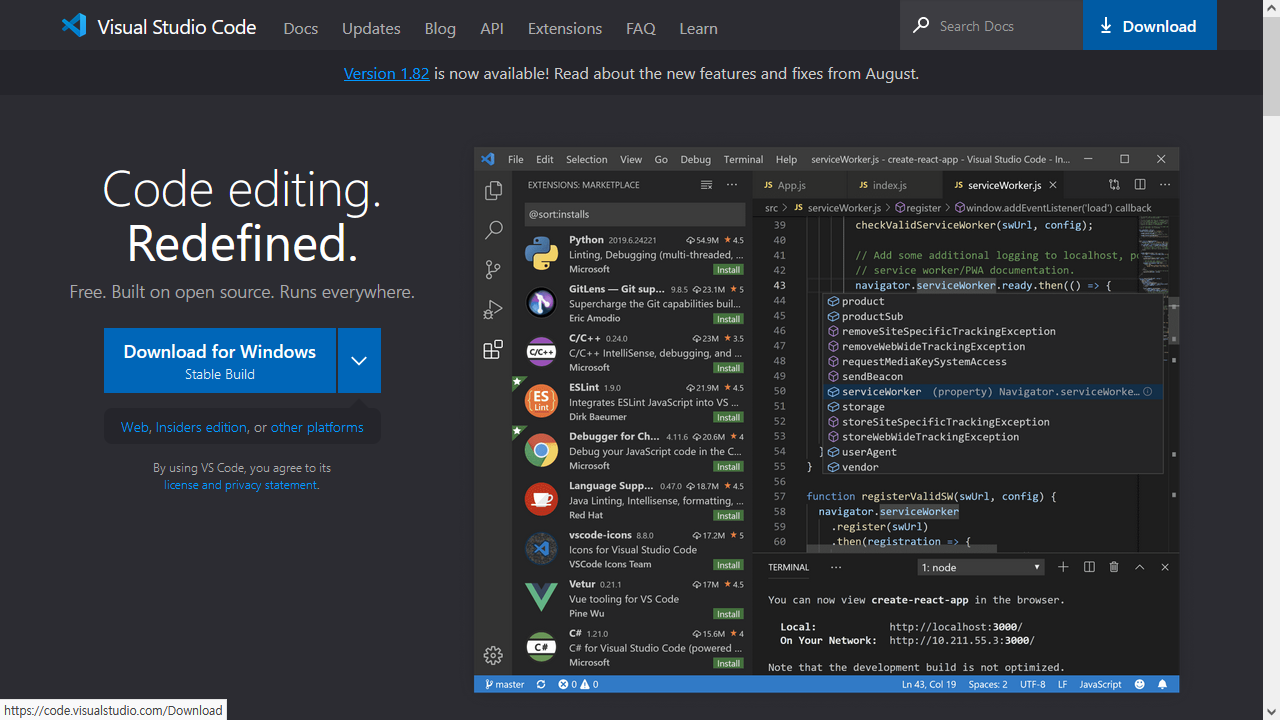
Task: Open the other platforms link
Action: (317, 427)
